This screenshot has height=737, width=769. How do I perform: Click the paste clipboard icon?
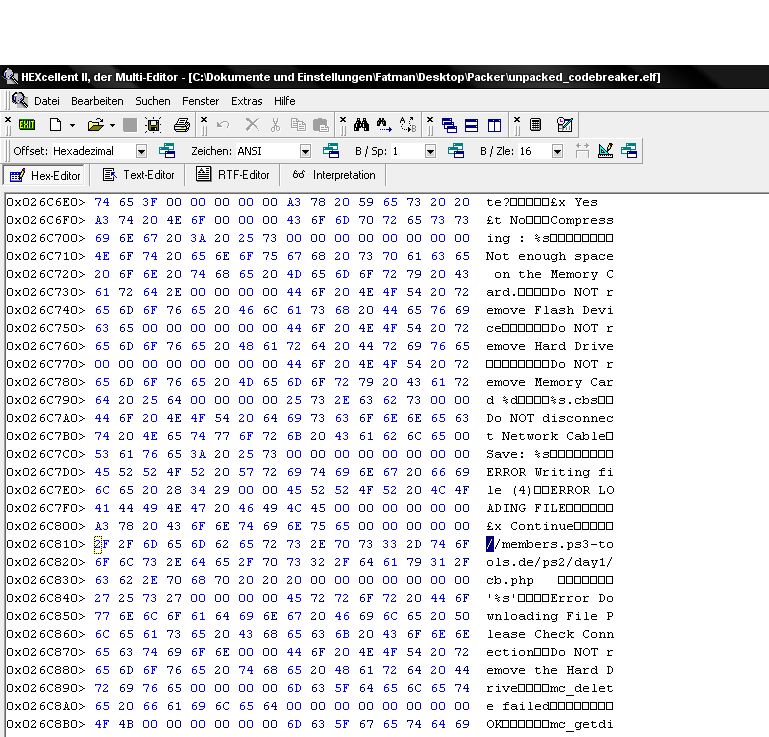click(x=321, y=125)
